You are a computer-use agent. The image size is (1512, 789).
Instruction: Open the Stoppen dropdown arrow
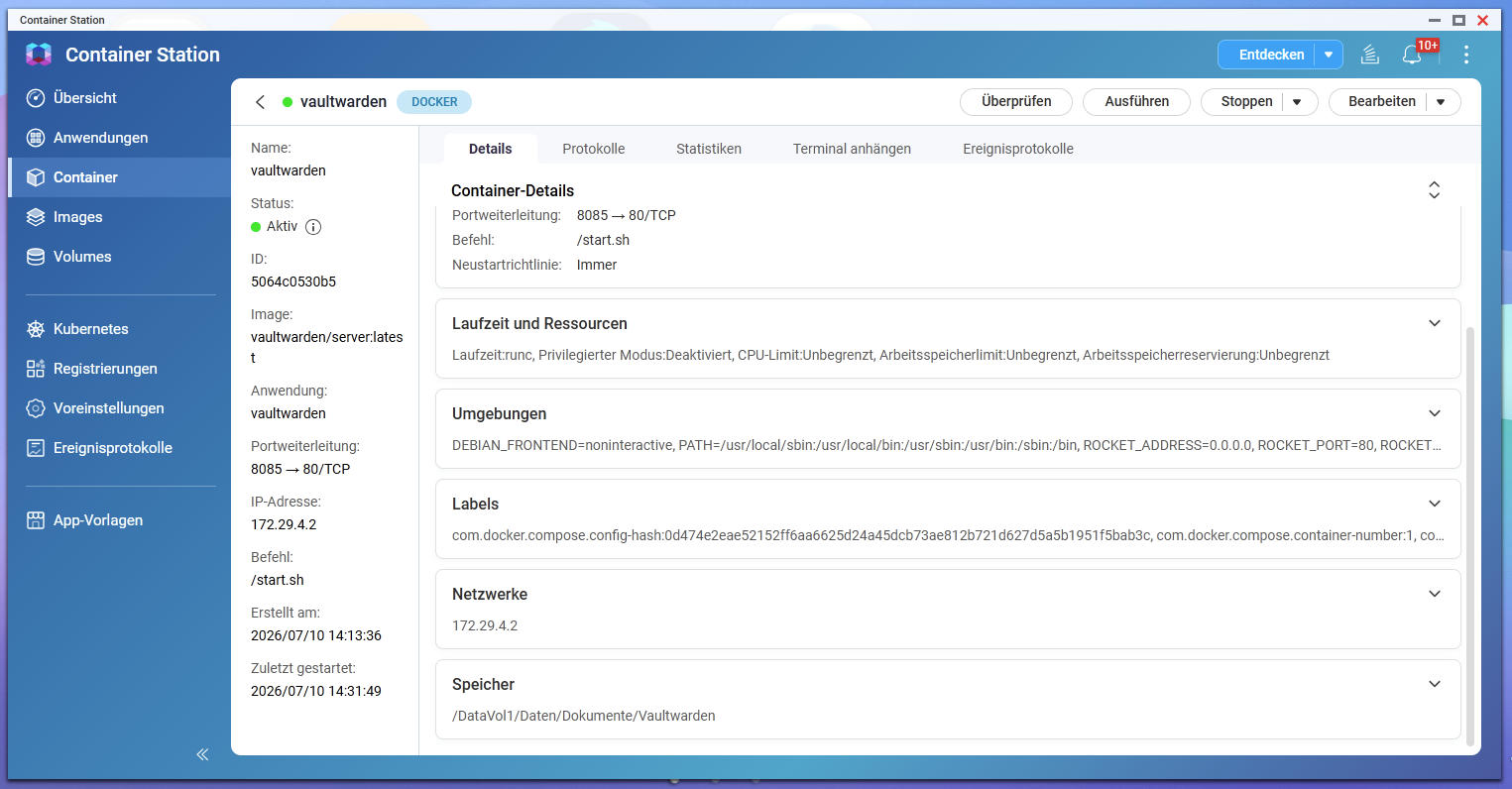pyautogui.click(x=1298, y=101)
